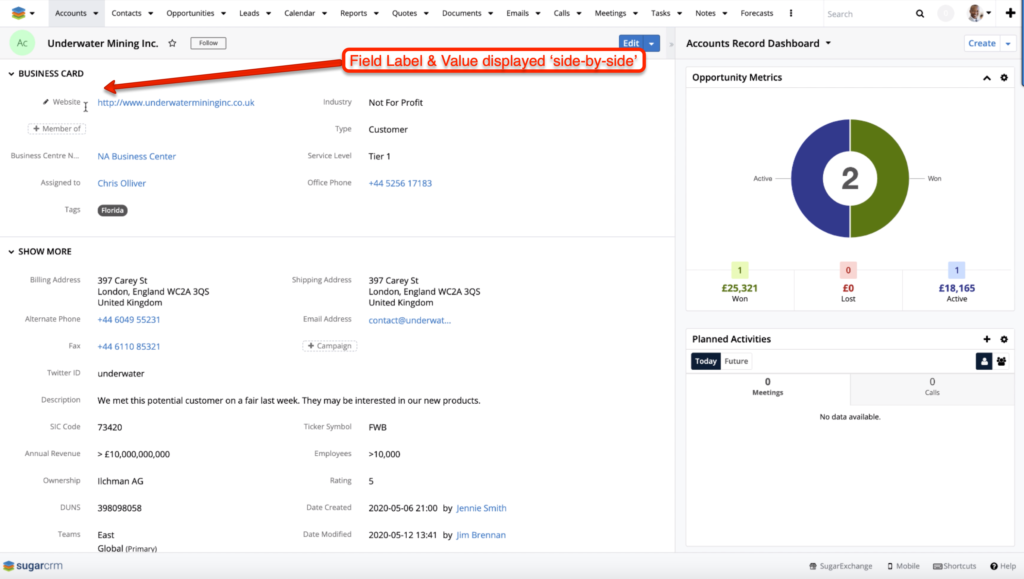Open the Calendar module tab
Image resolution: width=1024 pixels, height=579 pixels.
tap(300, 13)
